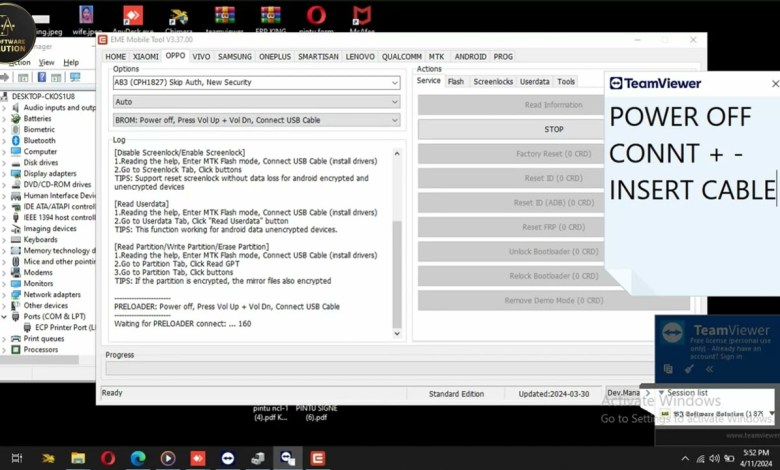Viewport: 780px width, 470px height.
Task: Open the device model dropdown showing A83 (CPH1827)
Action: click(x=256, y=83)
